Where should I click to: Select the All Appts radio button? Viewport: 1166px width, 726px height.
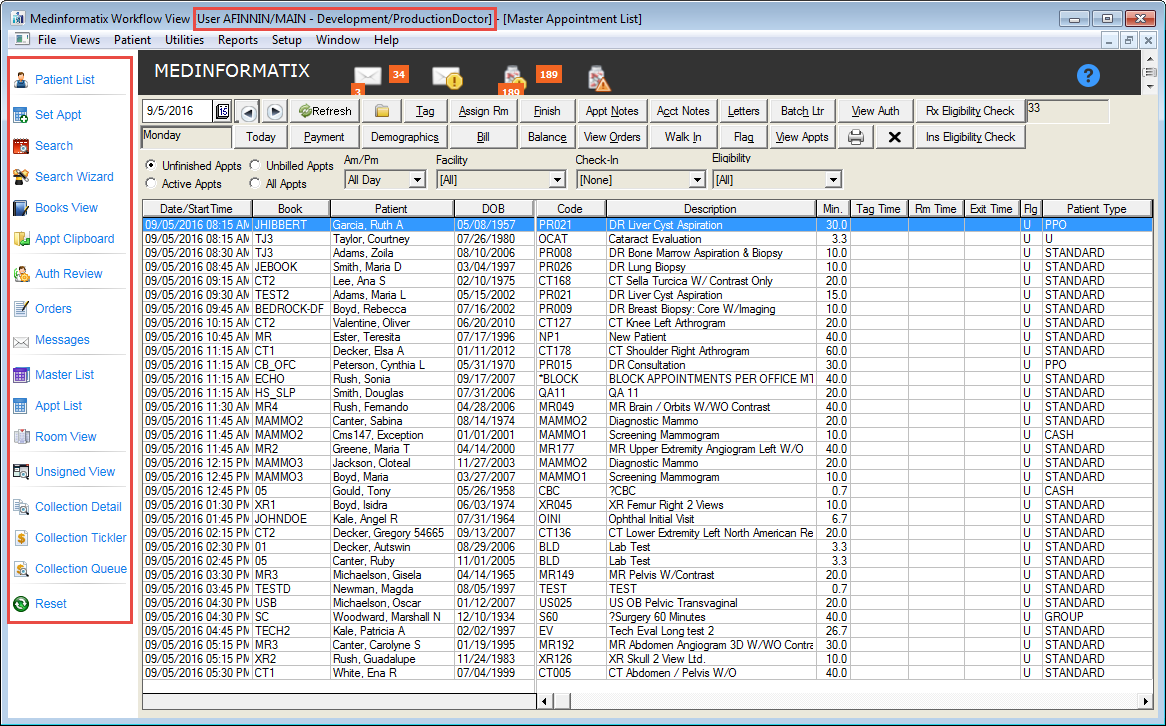(x=255, y=183)
